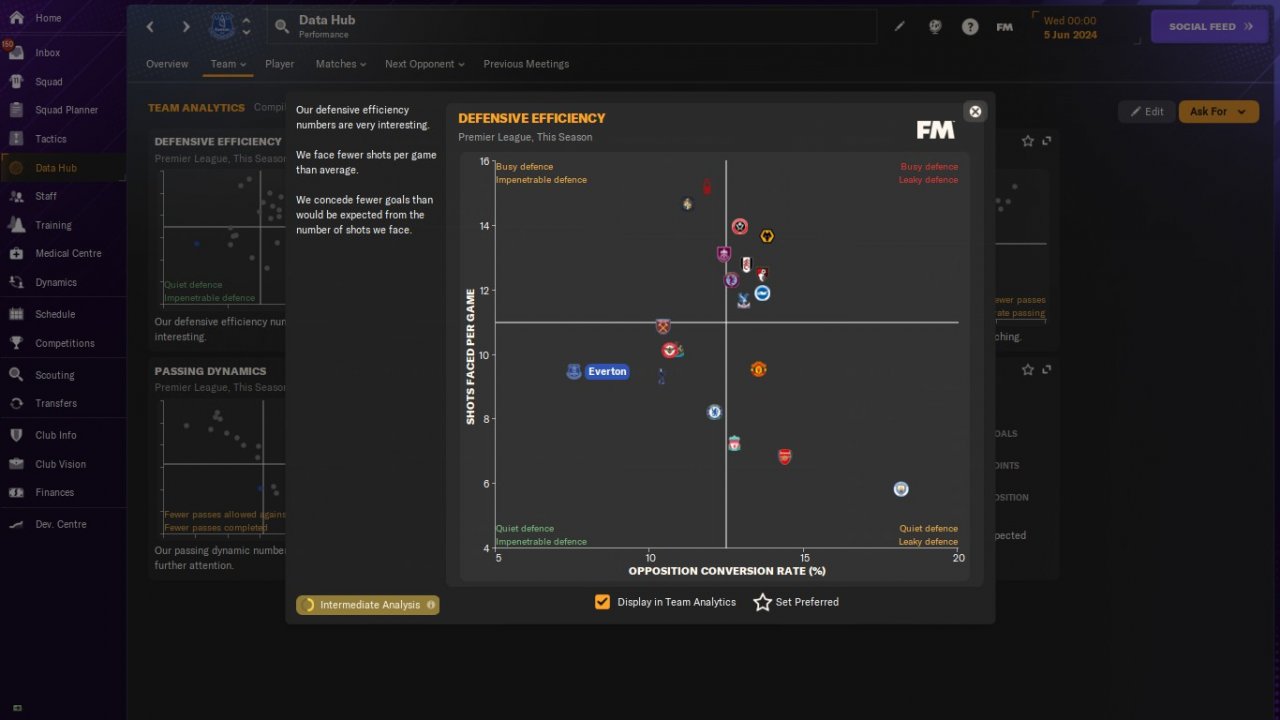Open Dev. Centre in the sidebar

61,524
